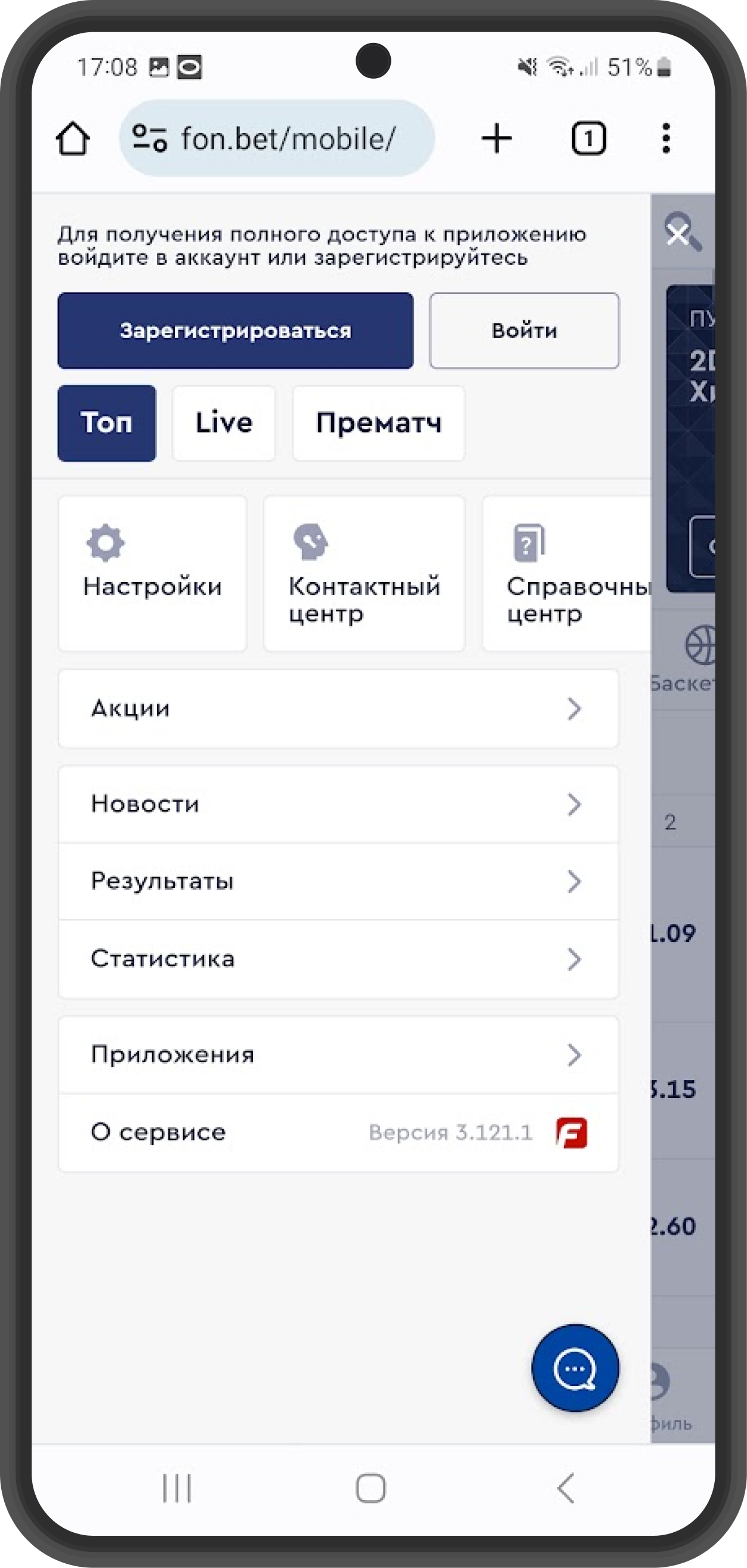Open Справочный центр help tile
The image size is (747, 1568).
pos(567,573)
